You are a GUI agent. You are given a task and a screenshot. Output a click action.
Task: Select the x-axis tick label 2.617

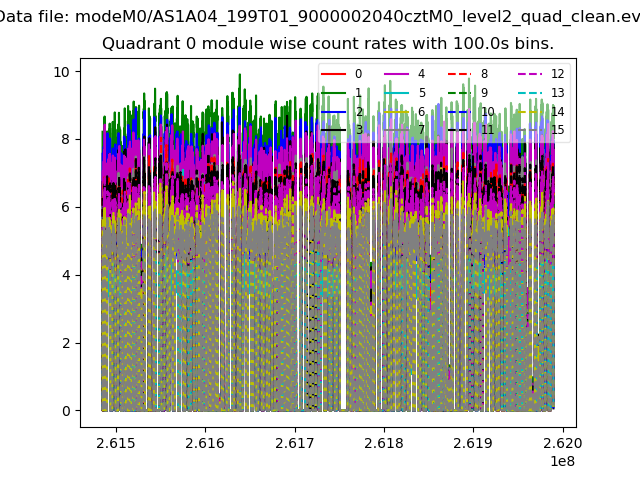point(295,443)
